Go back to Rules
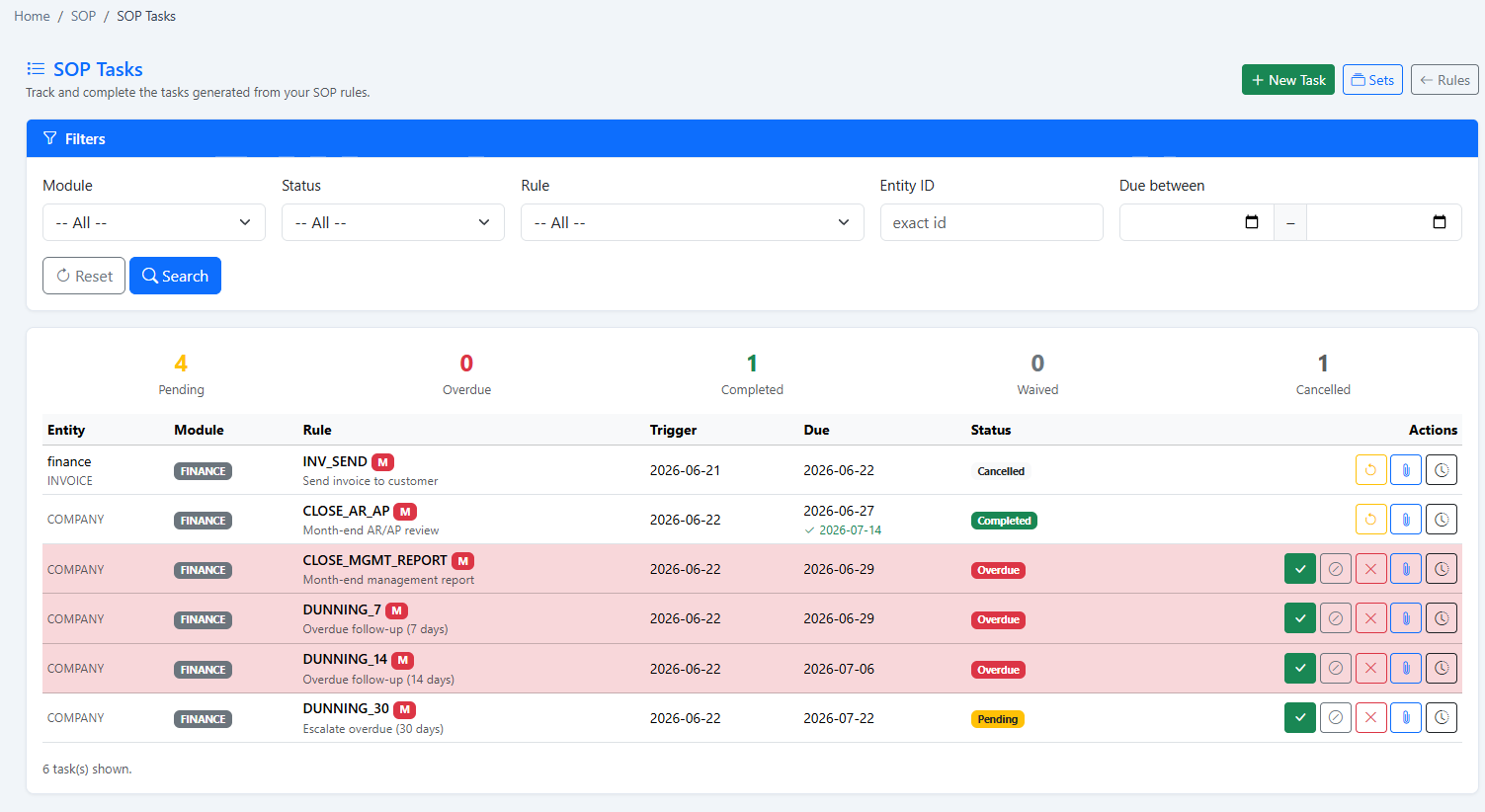The height and width of the screenshot is (812, 1485). [x=1444, y=80]
